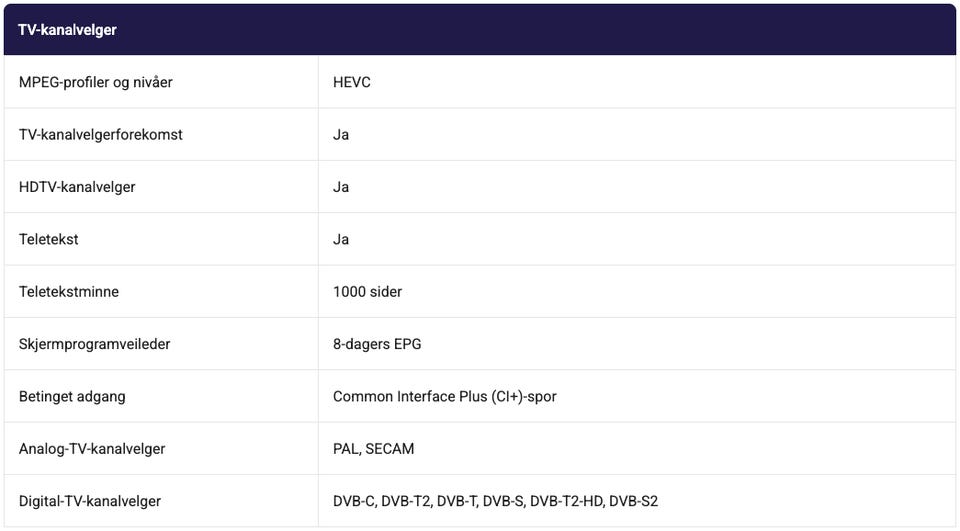This screenshot has width=960, height=531.
Task: Select the Betinget adgang row label
Action: click(72, 397)
